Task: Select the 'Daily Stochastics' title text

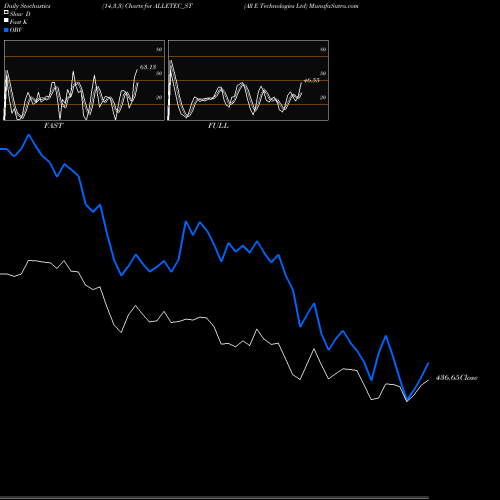Action: [27, 6]
